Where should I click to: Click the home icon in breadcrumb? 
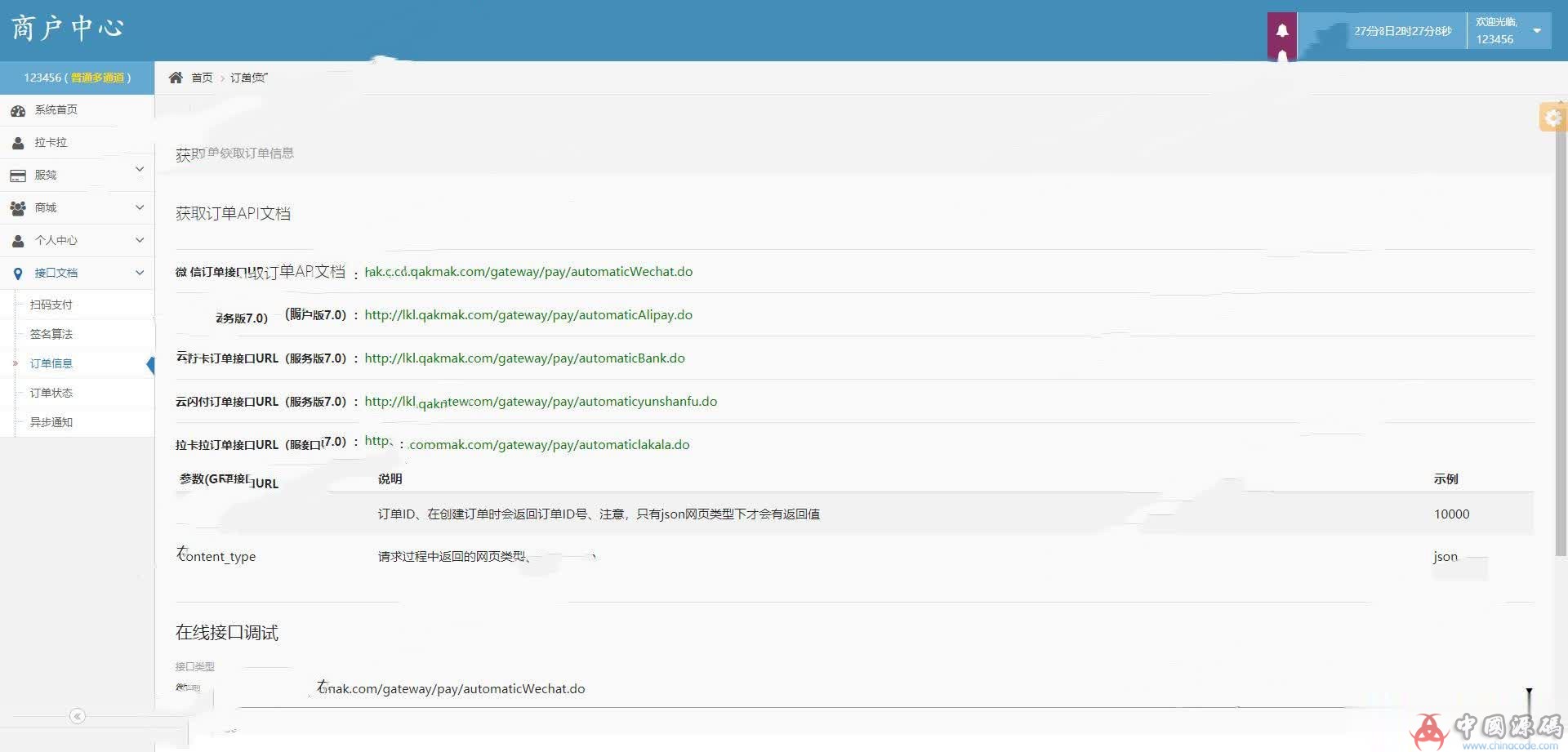[x=176, y=78]
